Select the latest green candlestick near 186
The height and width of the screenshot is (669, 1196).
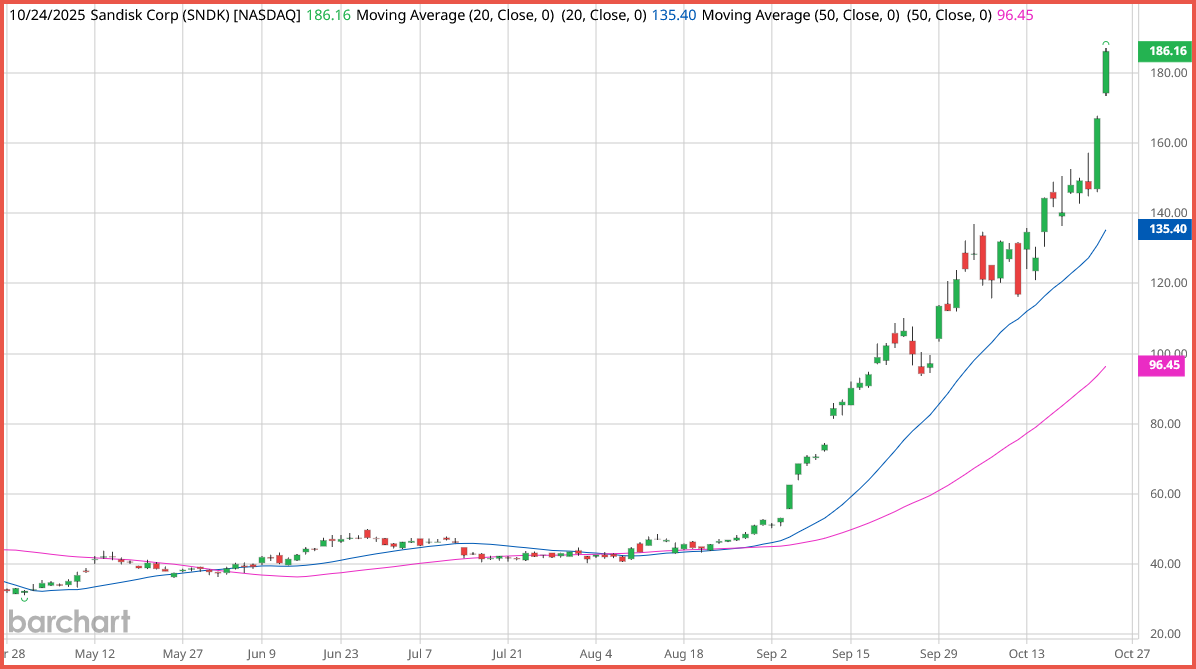pos(1106,72)
